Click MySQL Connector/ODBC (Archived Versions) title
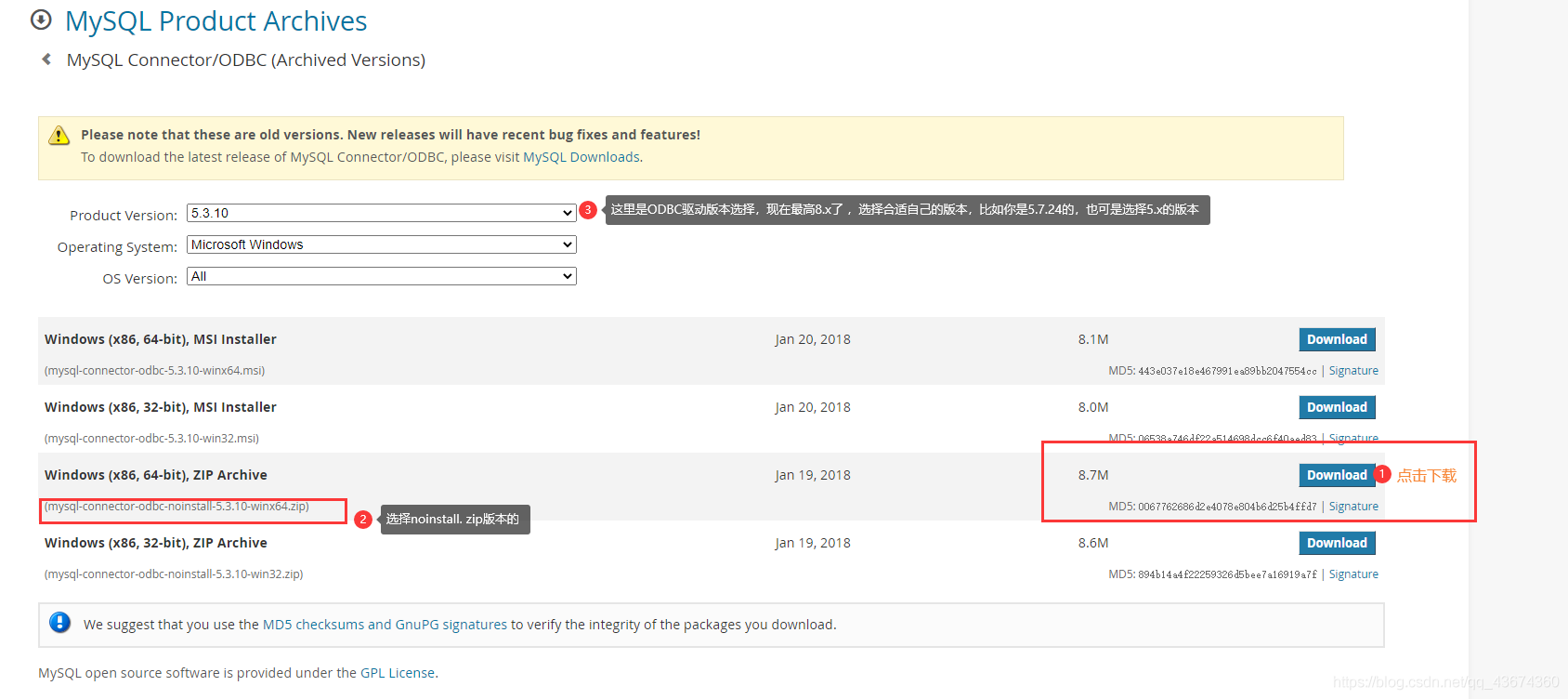The image size is (1568, 699). coord(246,59)
